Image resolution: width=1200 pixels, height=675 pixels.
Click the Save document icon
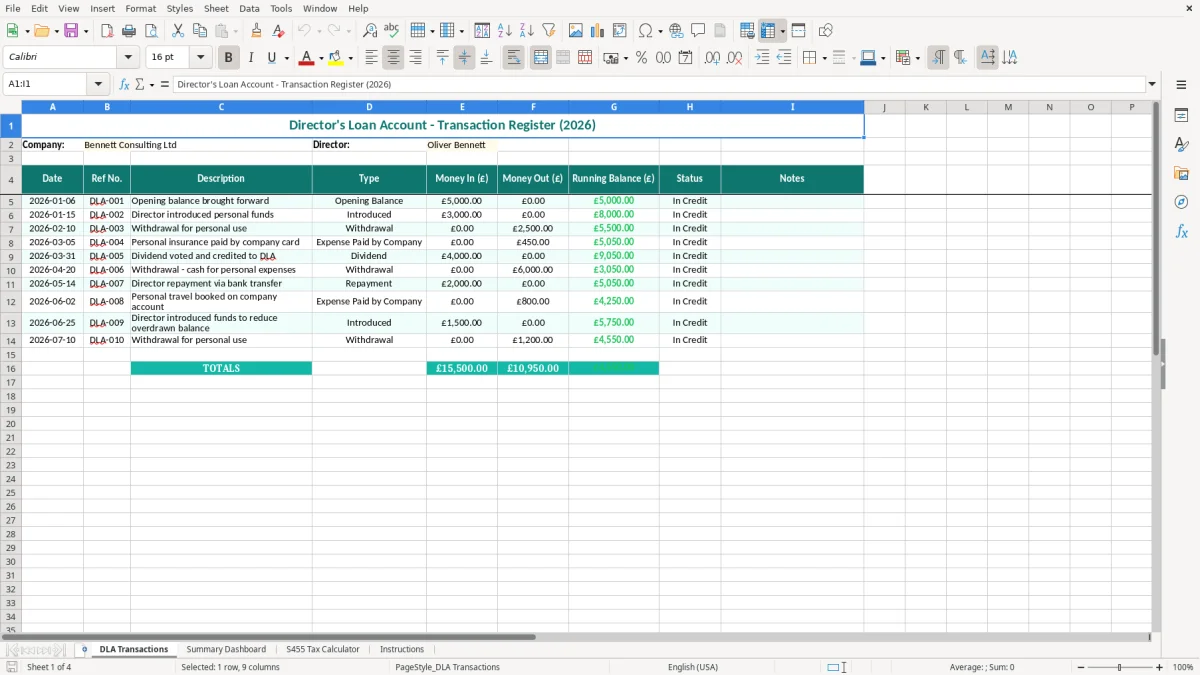71,31
